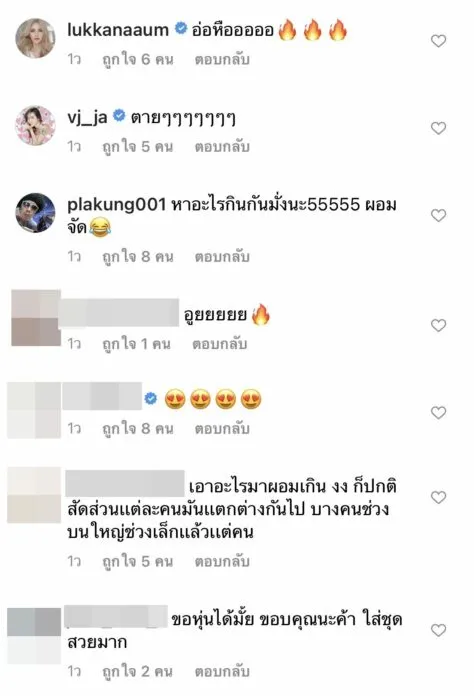Like lukkanaaum's comment with heart icon
This screenshot has width=474, height=696.
pyautogui.click(x=438, y=41)
